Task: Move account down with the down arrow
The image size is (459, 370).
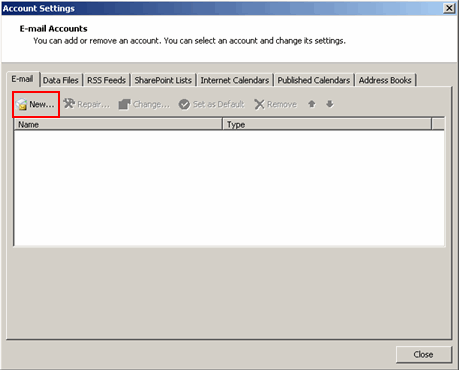Action: point(330,104)
